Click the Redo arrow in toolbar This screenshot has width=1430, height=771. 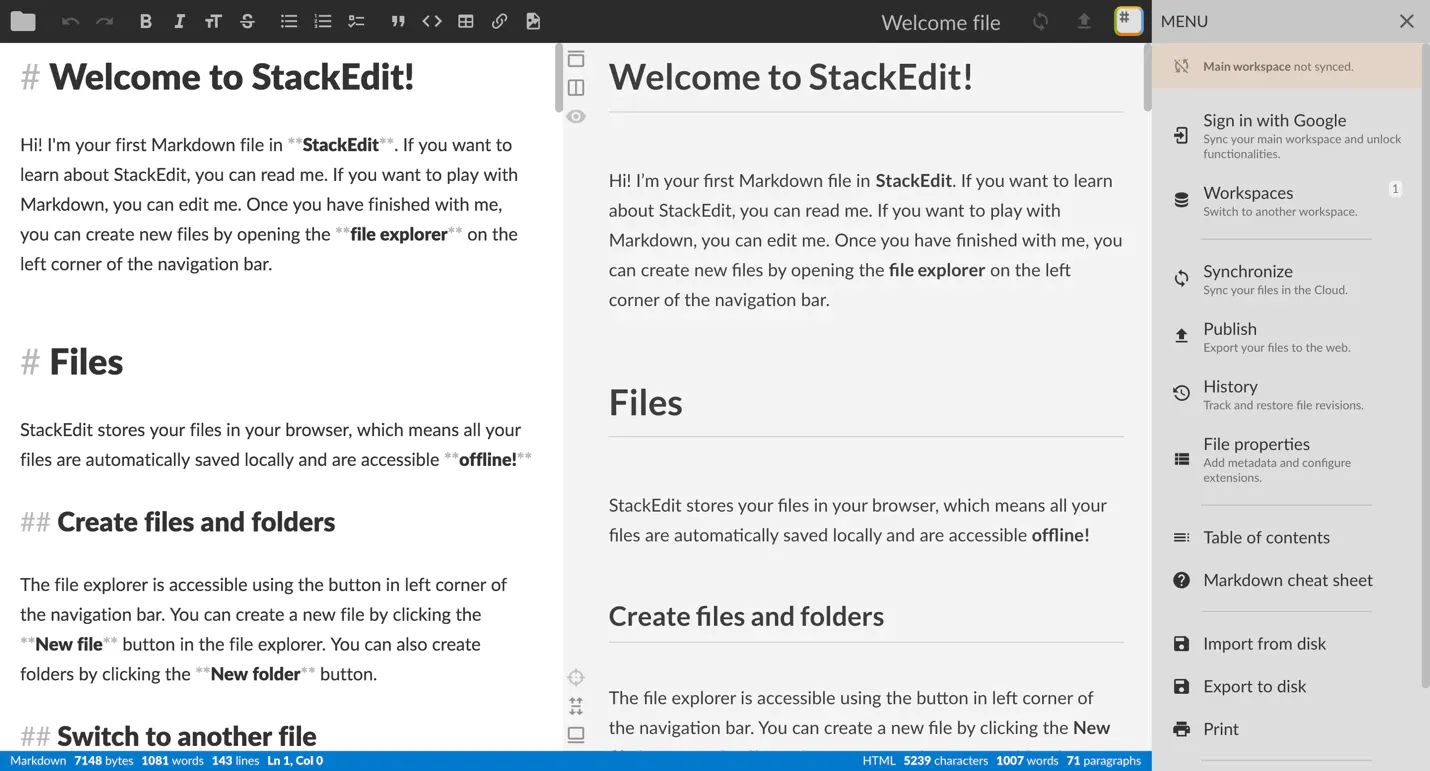tap(104, 21)
